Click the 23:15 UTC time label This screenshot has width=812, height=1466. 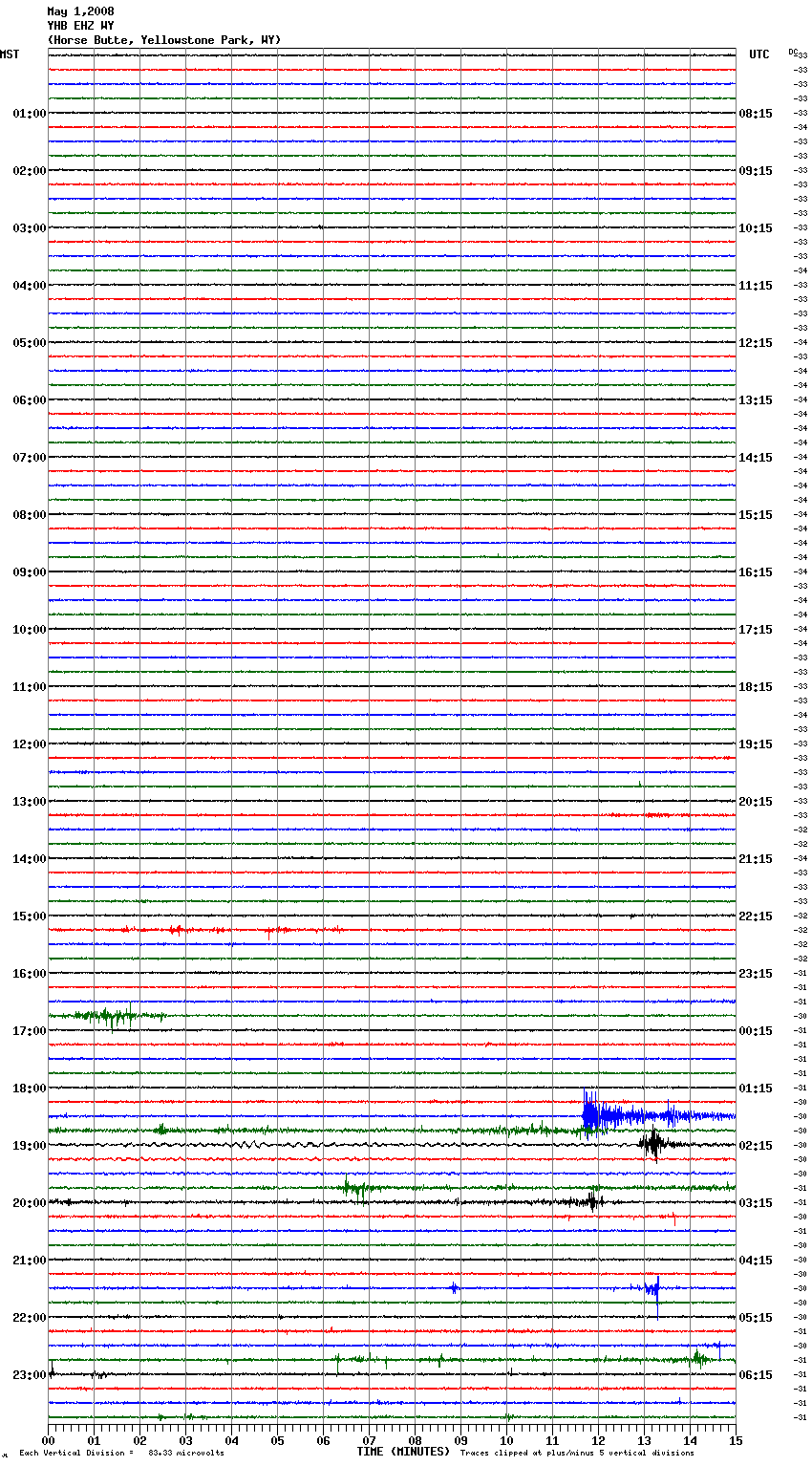[x=756, y=974]
